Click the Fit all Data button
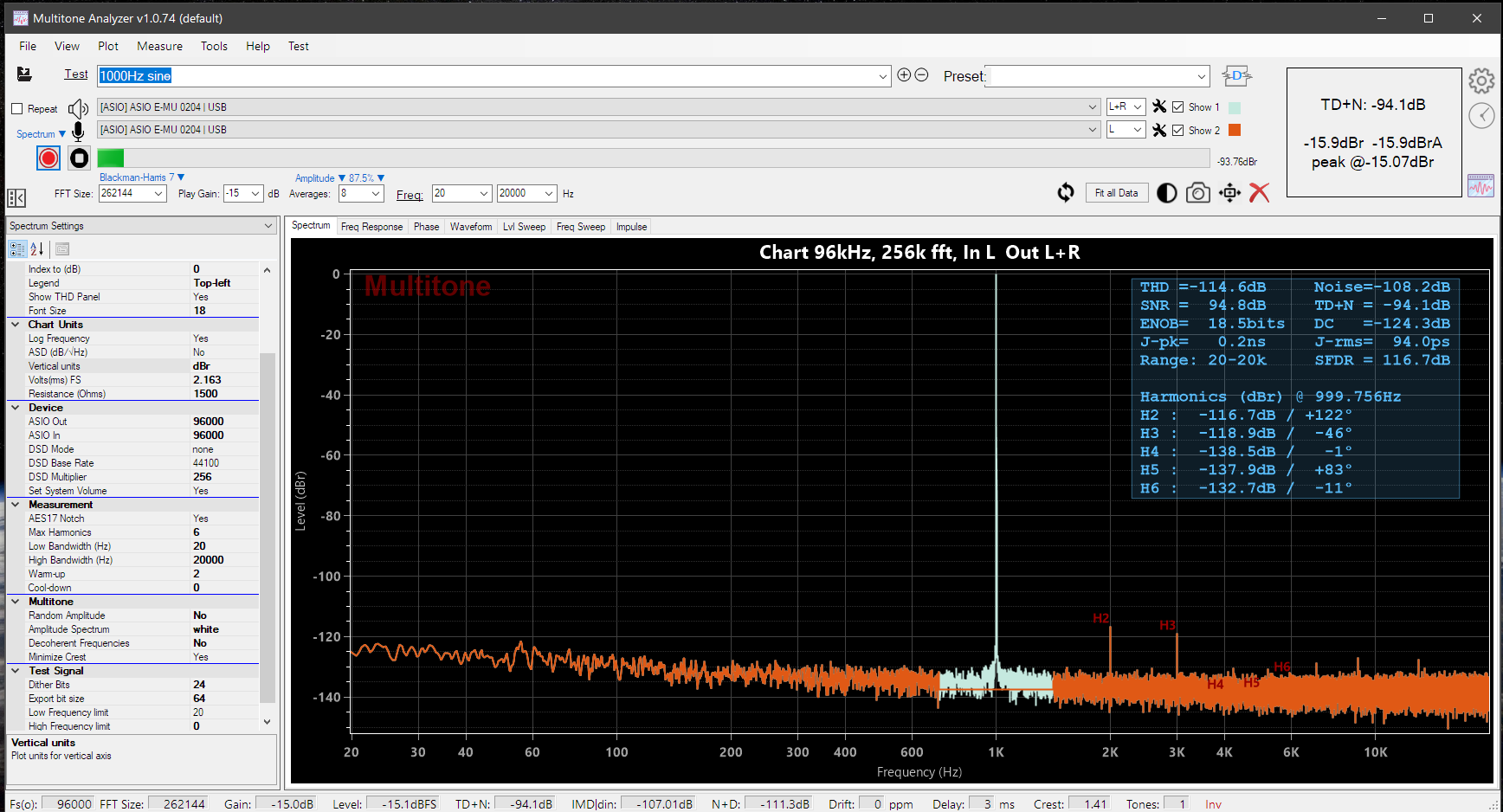Viewport: 1503px width, 812px height. coord(1116,193)
